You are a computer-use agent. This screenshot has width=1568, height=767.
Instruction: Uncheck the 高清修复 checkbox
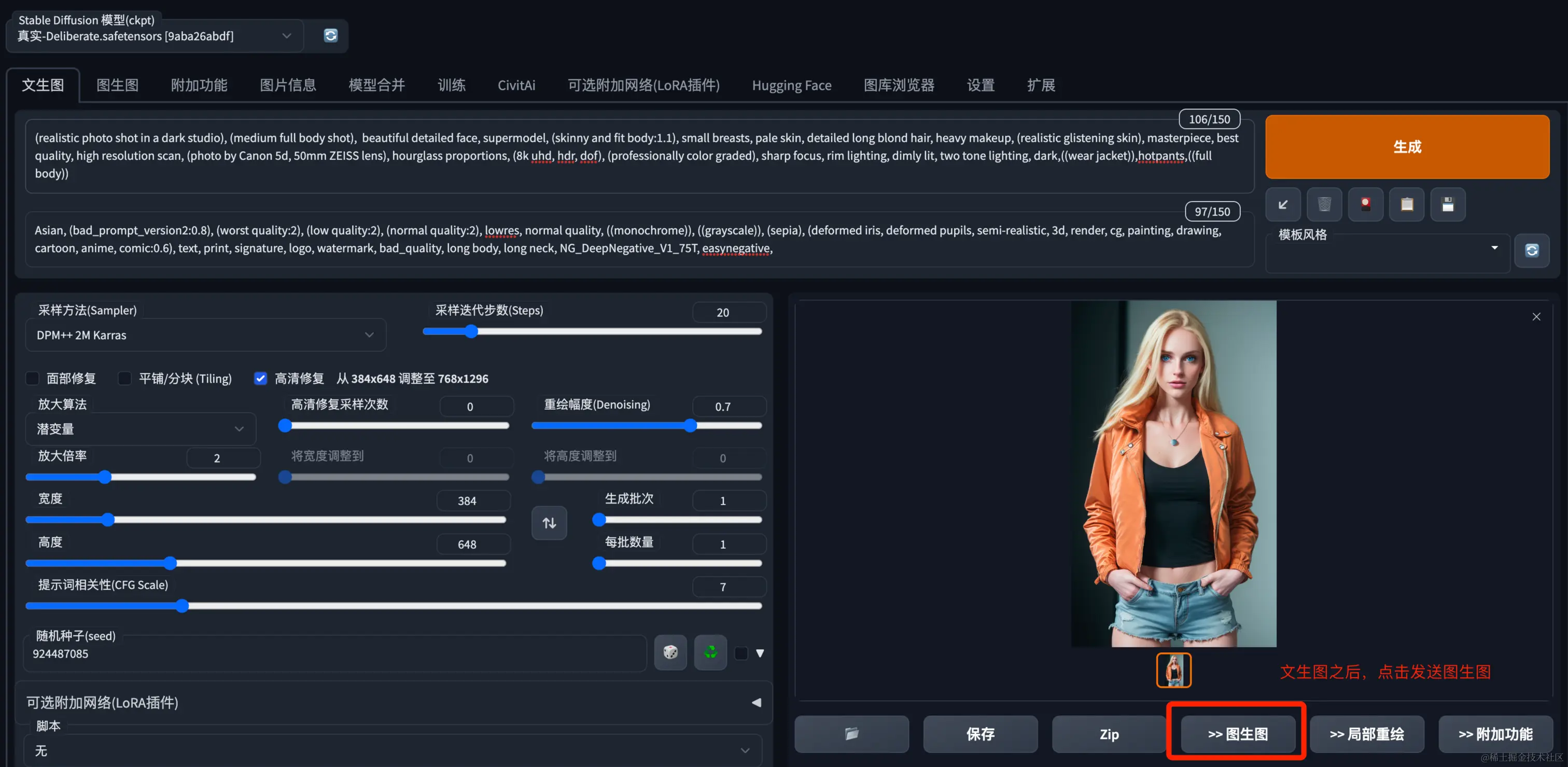260,379
